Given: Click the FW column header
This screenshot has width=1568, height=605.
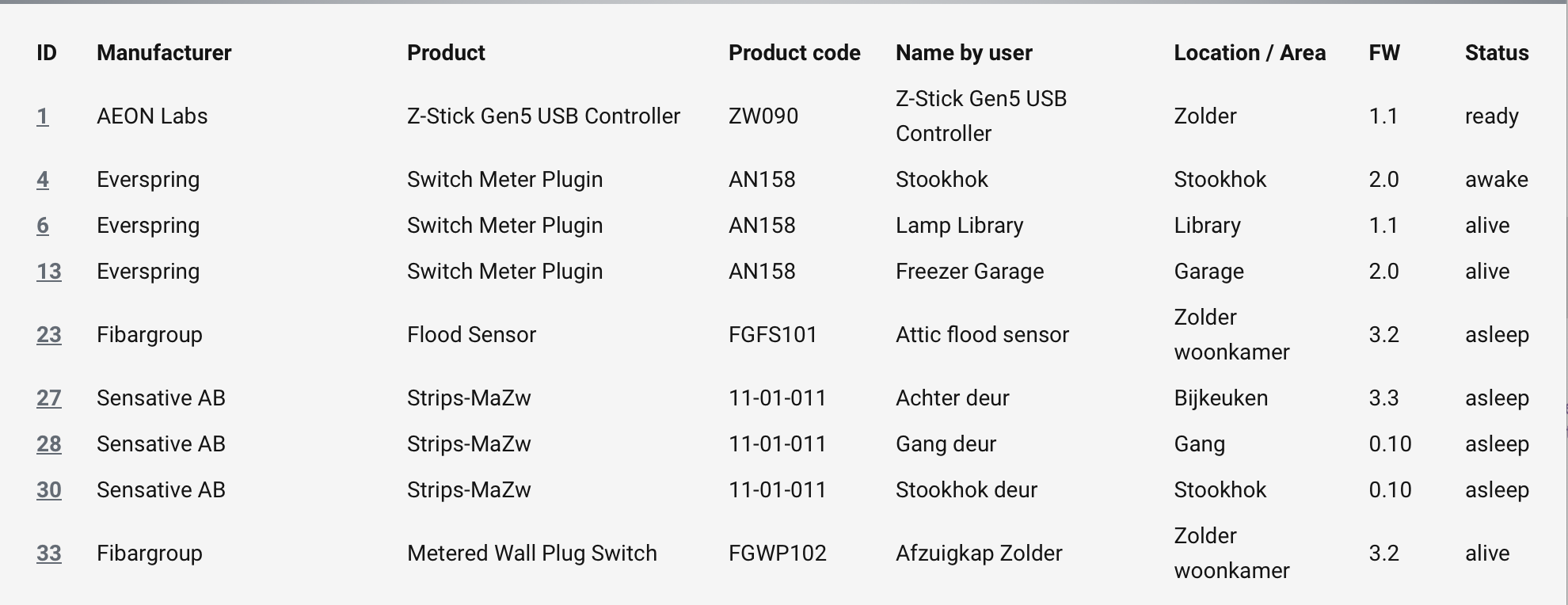Looking at the screenshot, I should click(x=1384, y=53).
